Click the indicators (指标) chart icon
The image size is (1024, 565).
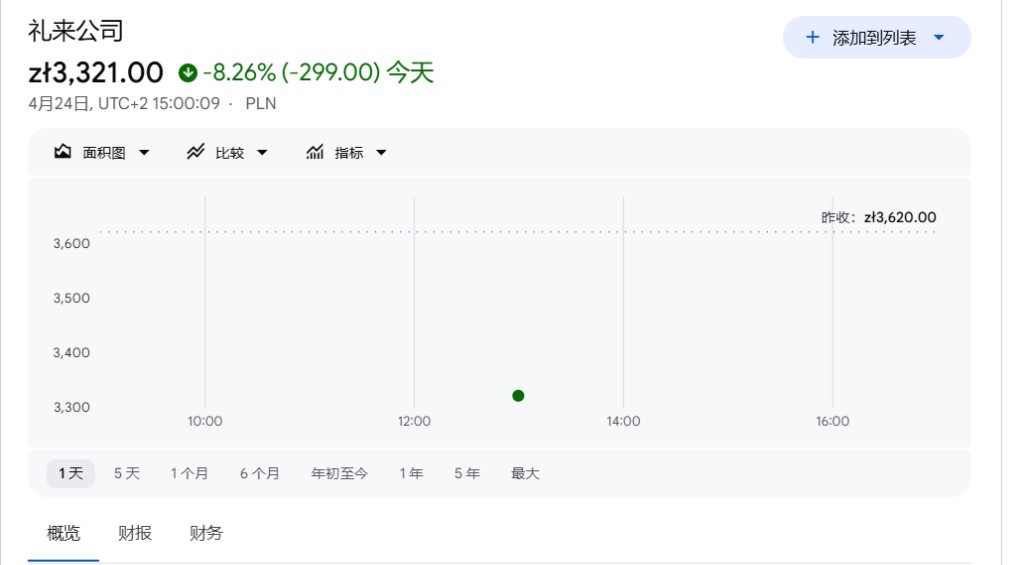pos(315,153)
